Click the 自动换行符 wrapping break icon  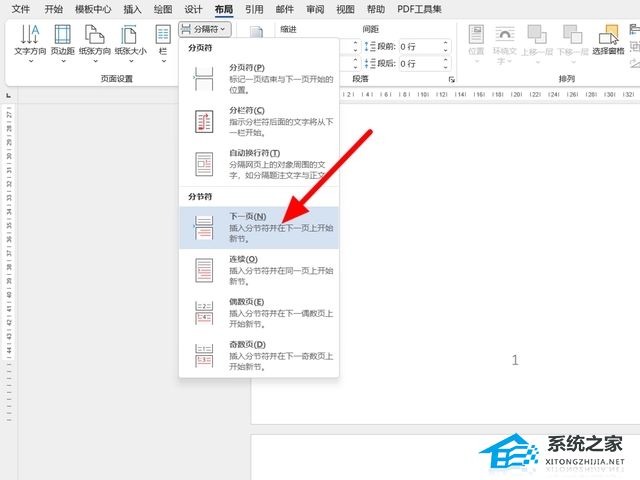pyautogui.click(x=204, y=164)
